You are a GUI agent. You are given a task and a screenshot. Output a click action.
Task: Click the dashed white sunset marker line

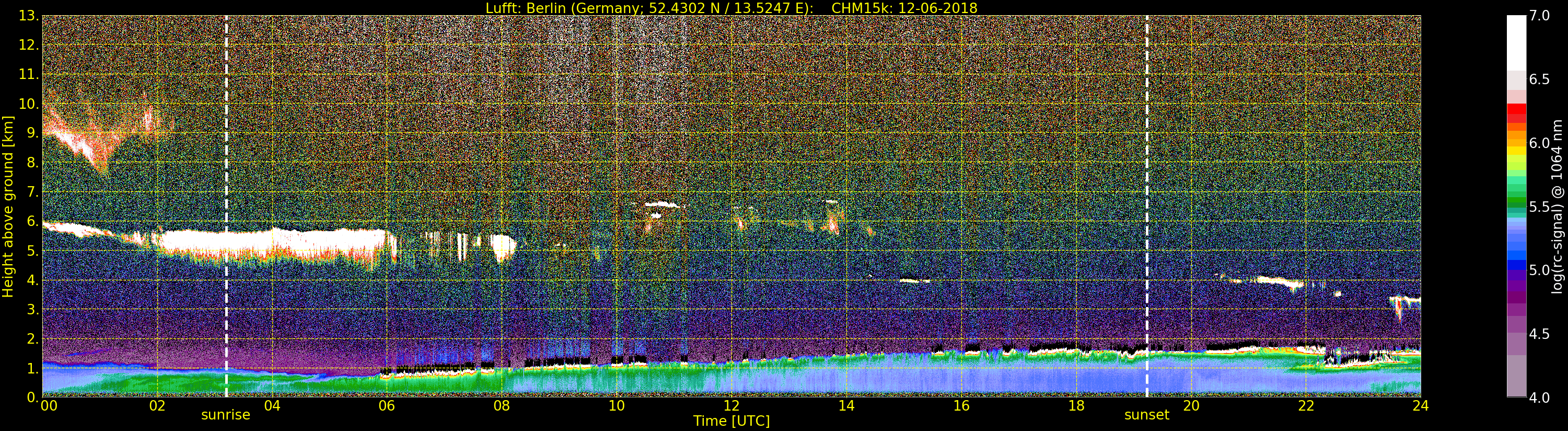[x=1147, y=207]
